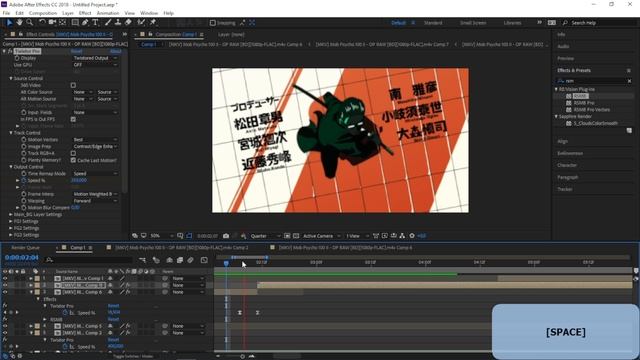This screenshot has height=360, width=640.
Task: Toggle Twixtor Pro fx switch in Effect Controls
Action: 10,51
